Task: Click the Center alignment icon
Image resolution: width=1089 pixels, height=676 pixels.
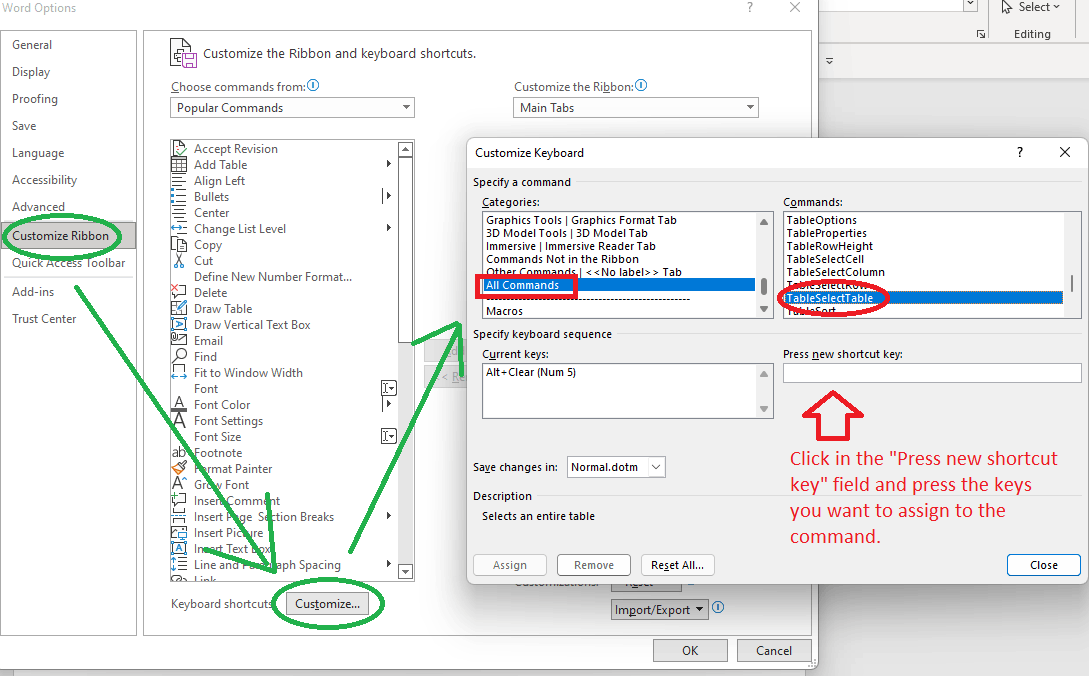Action: (x=179, y=213)
